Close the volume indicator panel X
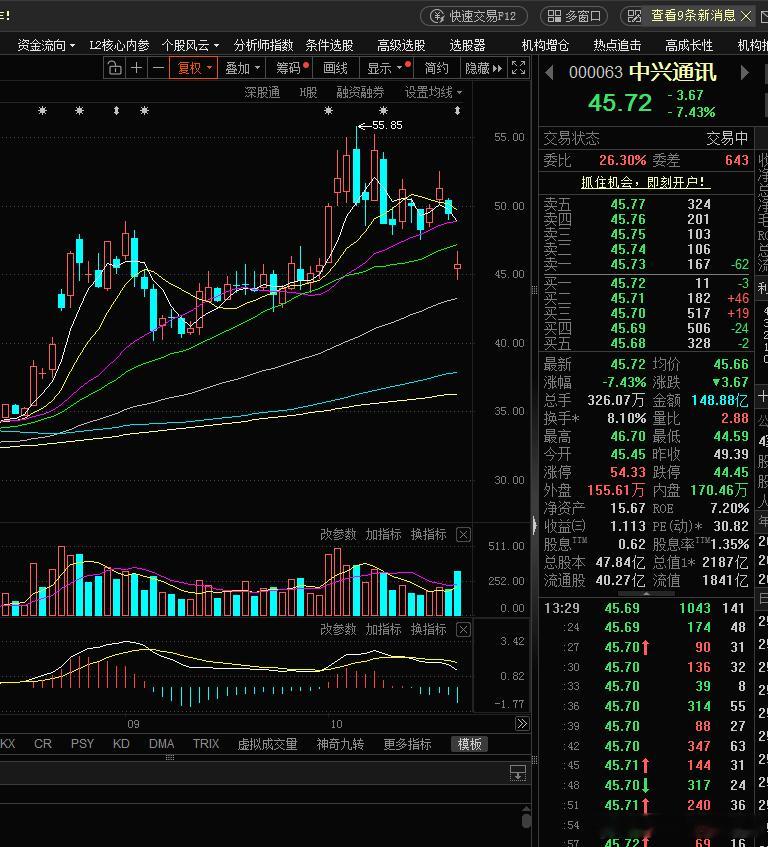The width and height of the screenshot is (768, 847). (463, 535)
